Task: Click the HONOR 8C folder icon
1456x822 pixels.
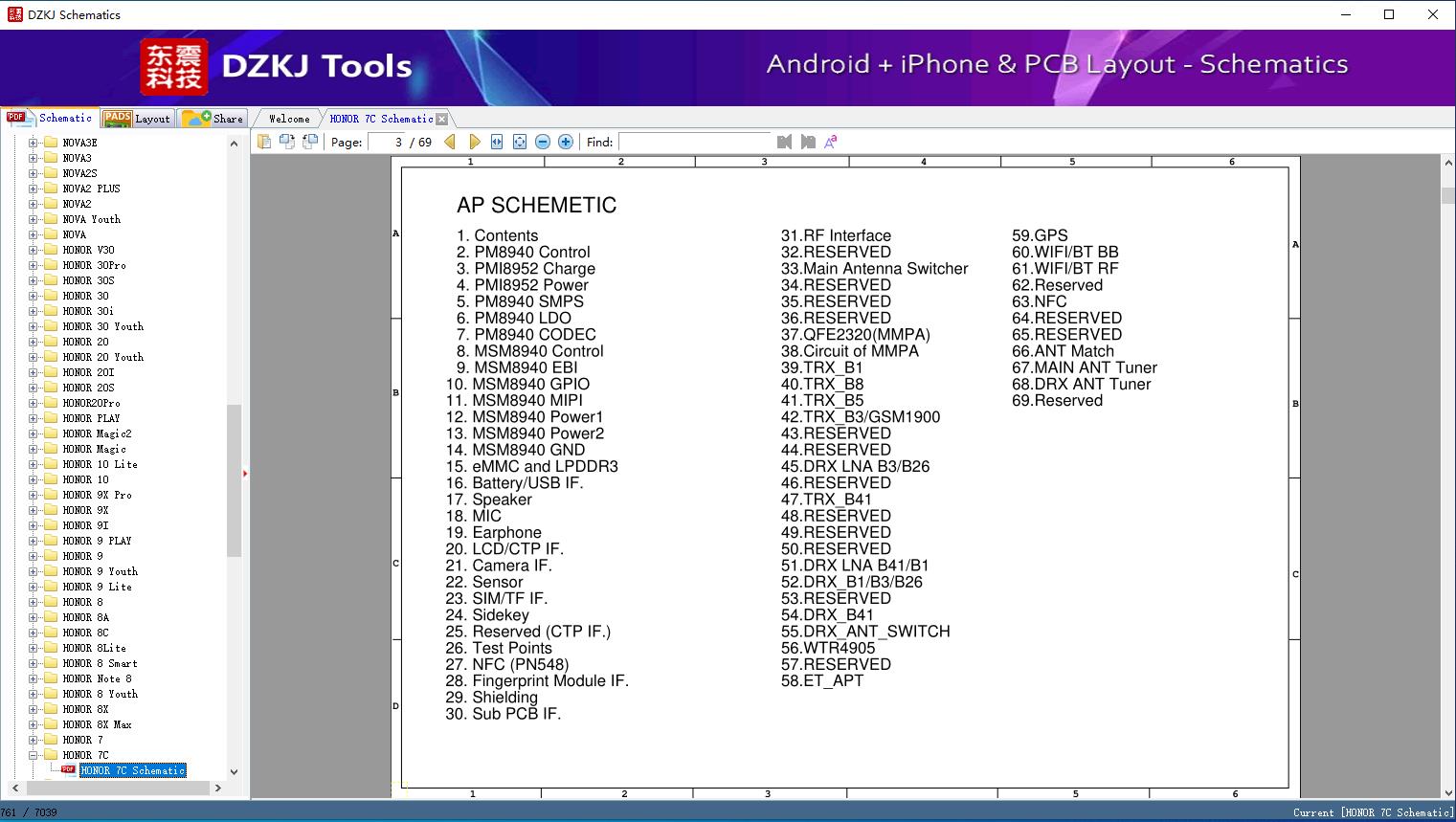Action: (x=51, y=633)
